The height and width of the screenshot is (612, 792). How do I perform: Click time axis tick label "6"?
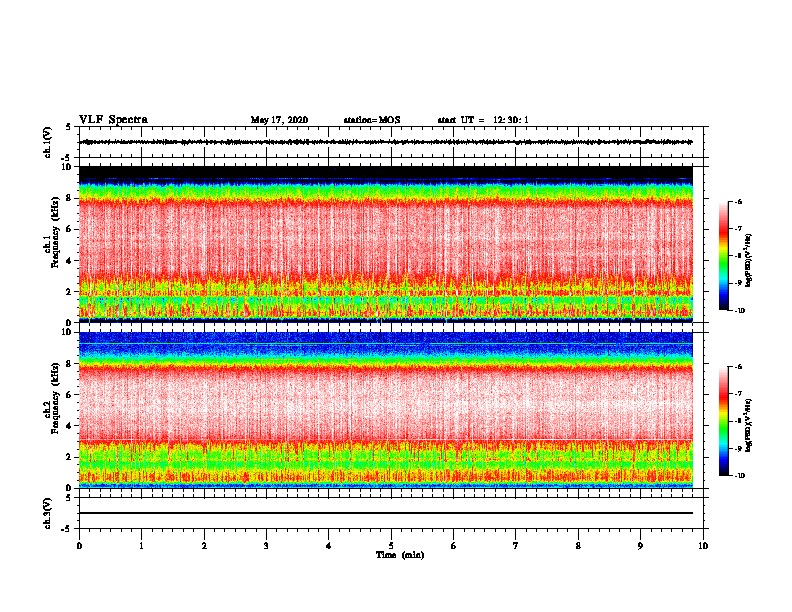(x=454, y=546)
